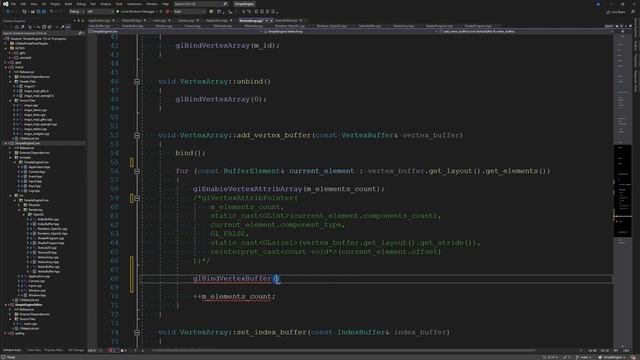Screen dimensions: 640x360
Task: Open the Debug menu
Action: point(81,4)
